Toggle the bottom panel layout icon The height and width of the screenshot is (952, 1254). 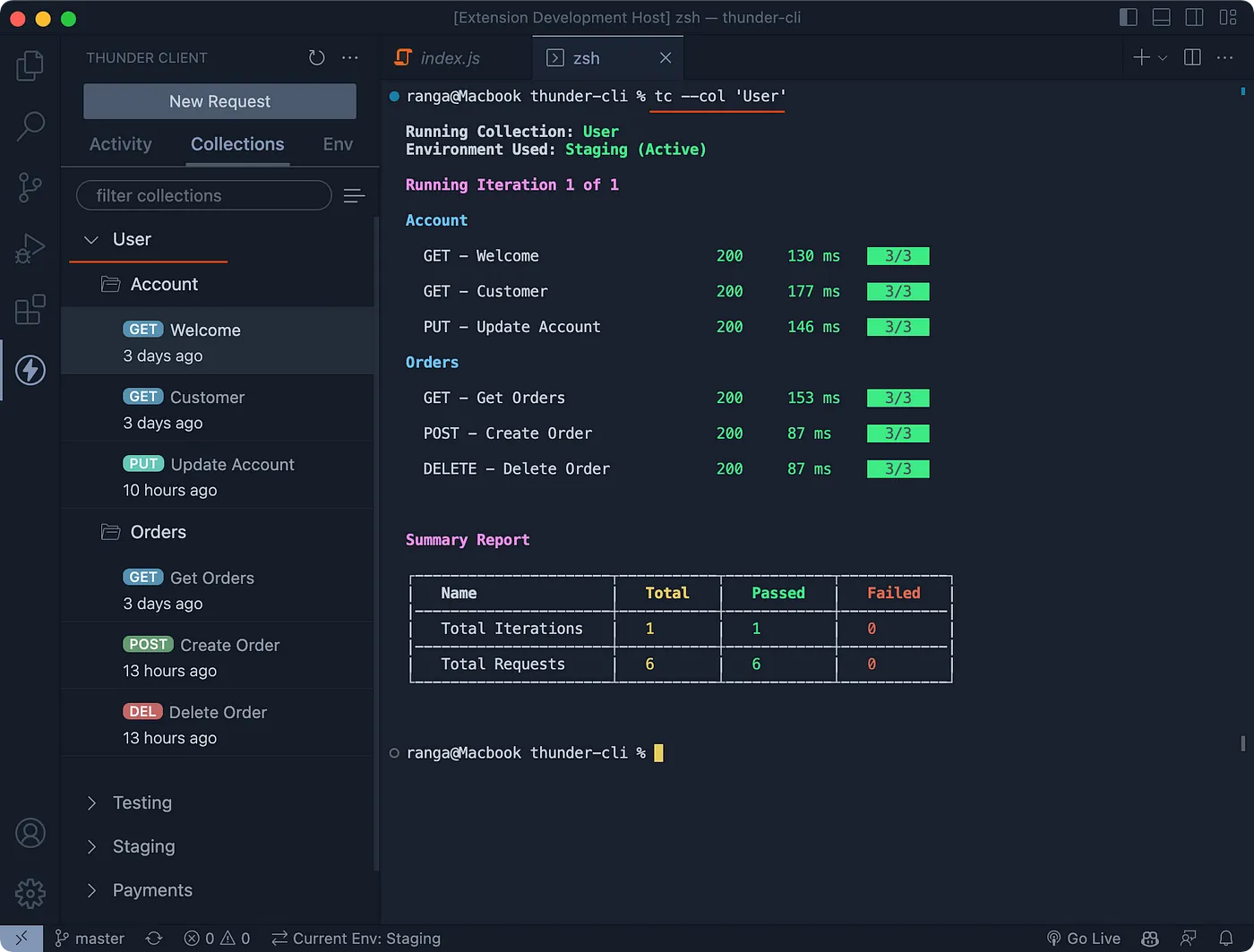[x=1162, y=17]
